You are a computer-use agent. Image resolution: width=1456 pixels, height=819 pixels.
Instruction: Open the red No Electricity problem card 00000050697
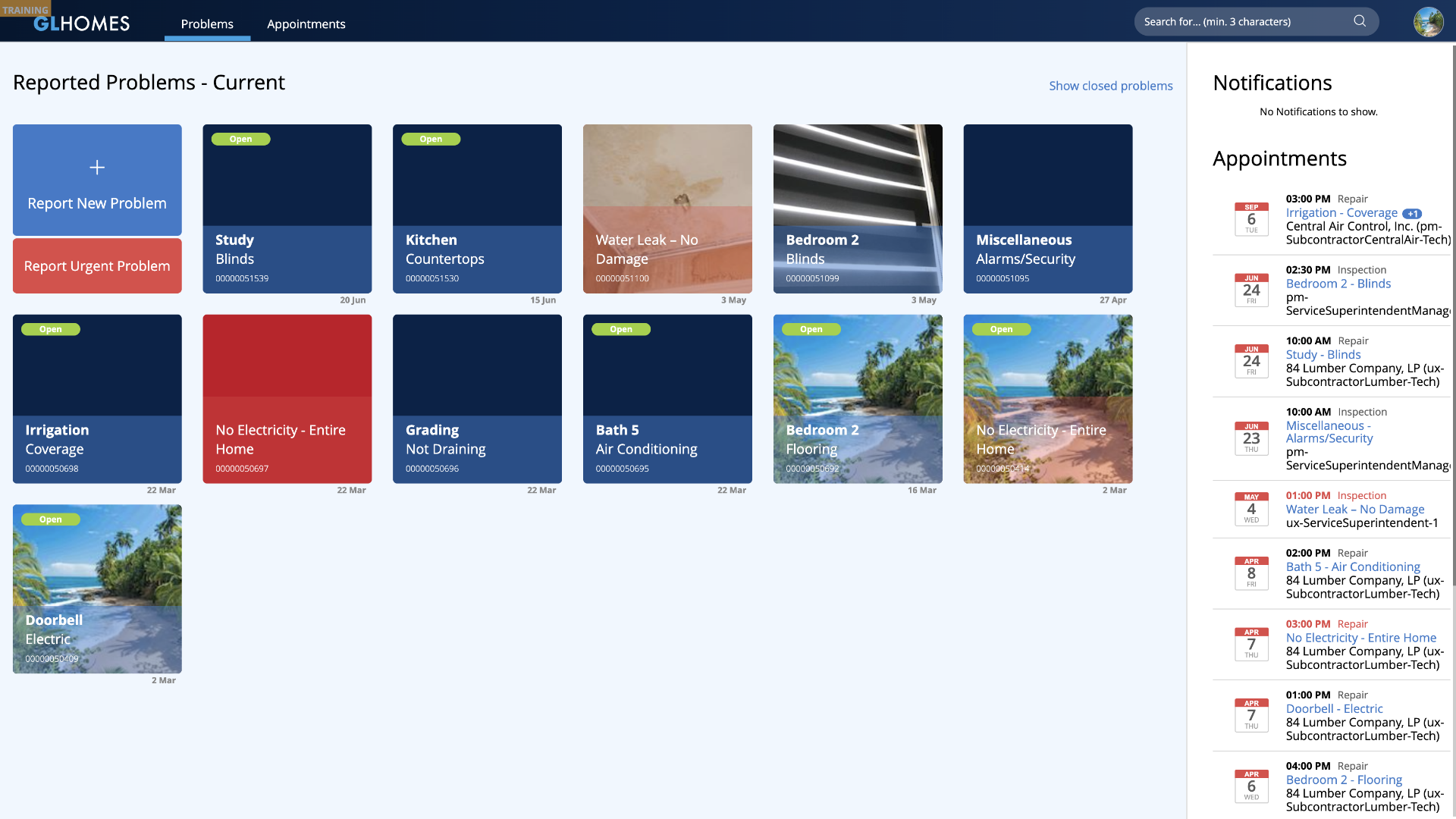tap(287, 399)
